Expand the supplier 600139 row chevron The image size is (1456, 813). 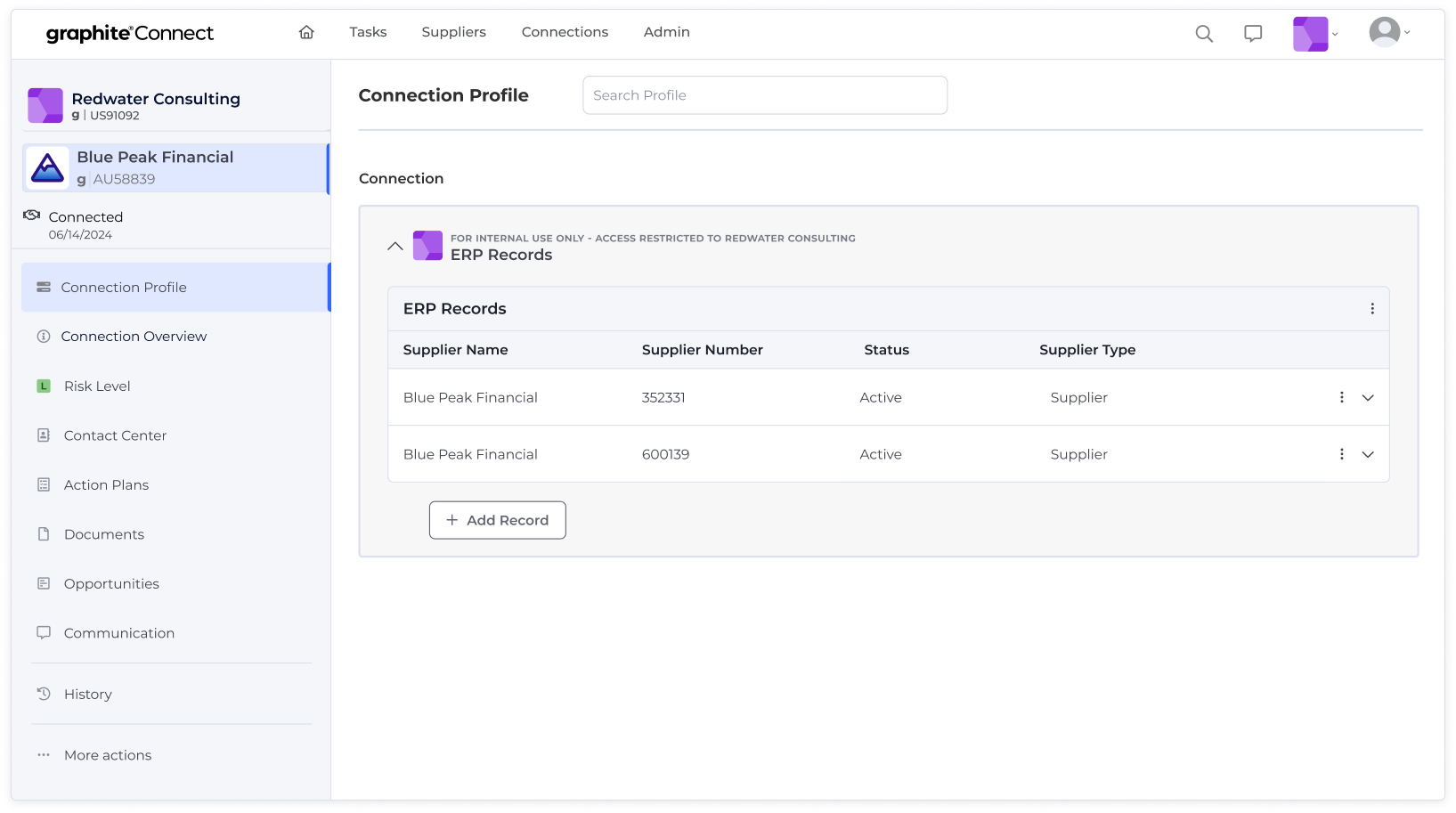tap(1368, 455)
